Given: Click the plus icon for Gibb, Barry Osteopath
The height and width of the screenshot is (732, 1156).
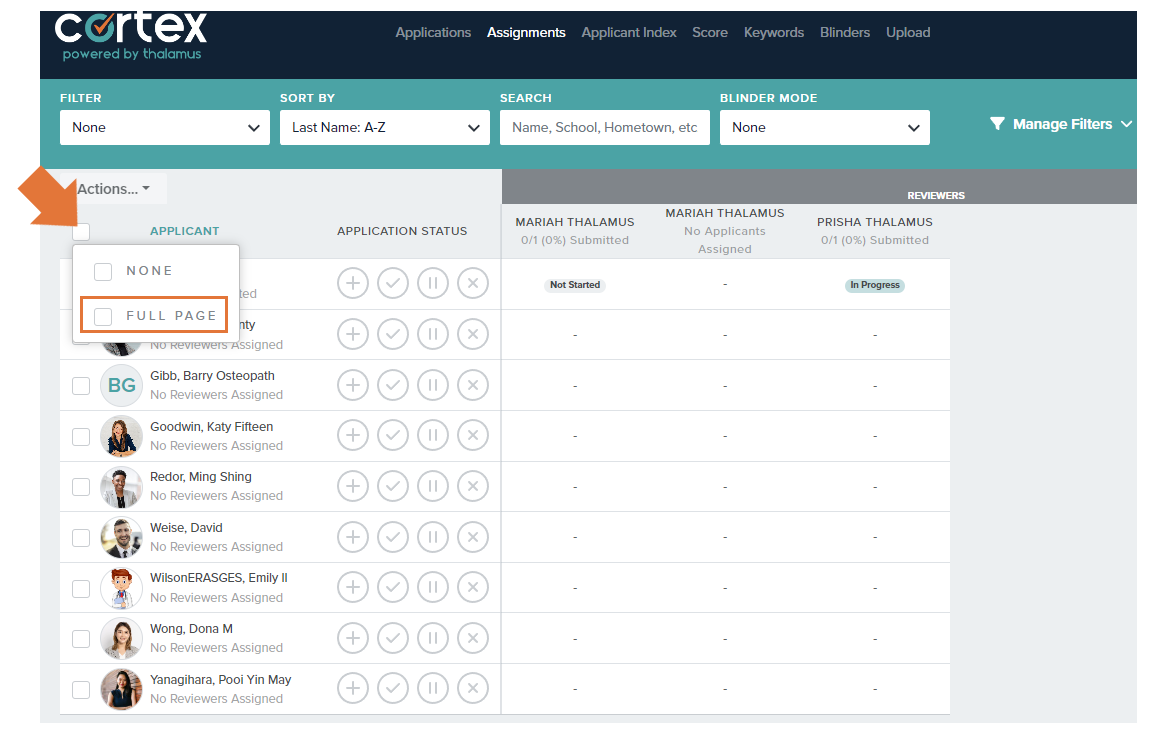Looking at the screenshot, I should [x=353, y=384].
